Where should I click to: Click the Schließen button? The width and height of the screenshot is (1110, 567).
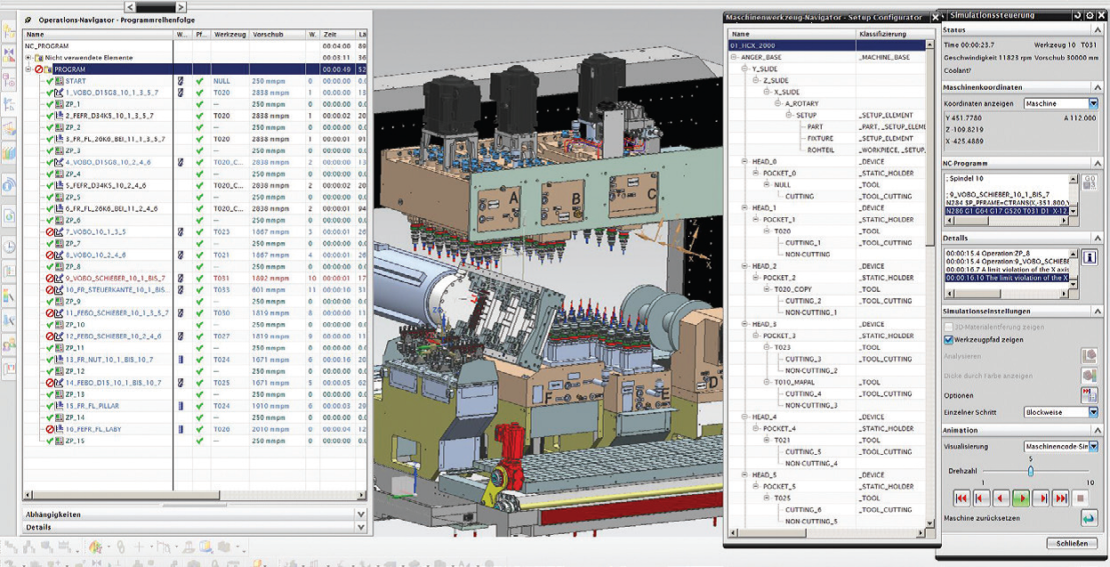tap(1071, 544)
